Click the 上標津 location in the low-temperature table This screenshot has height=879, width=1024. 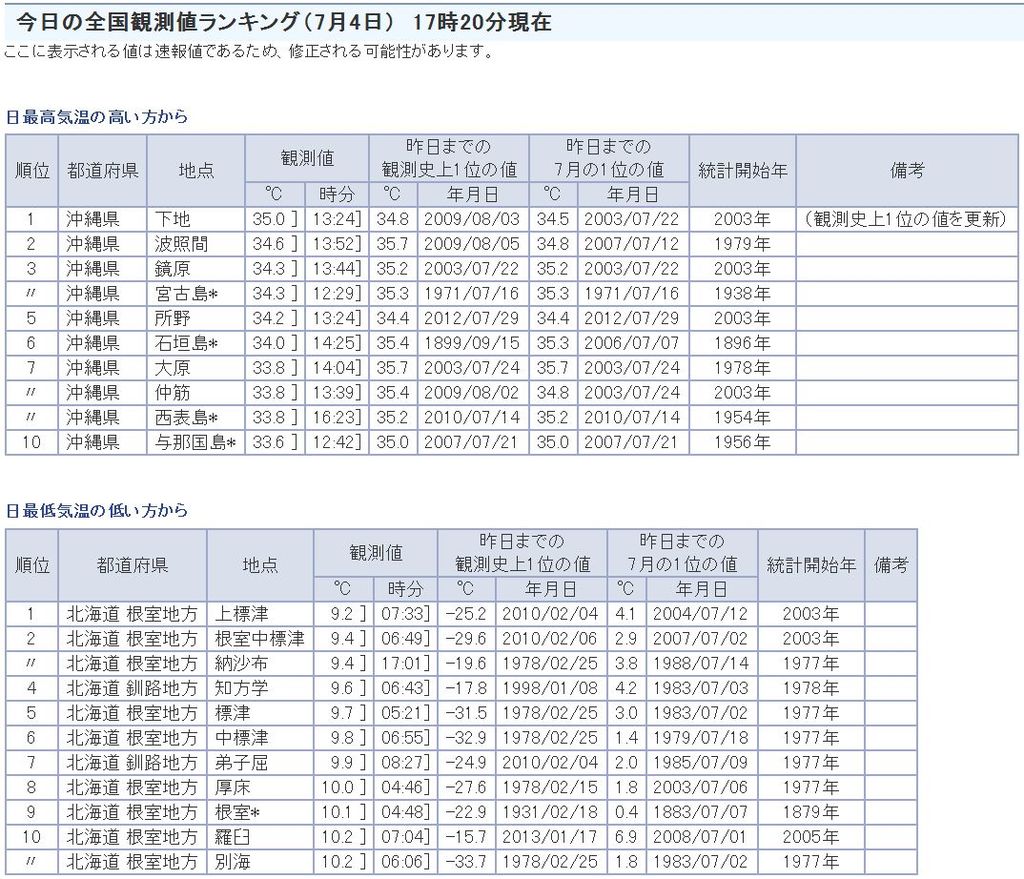pyautogui.click(x=241, y=613)
